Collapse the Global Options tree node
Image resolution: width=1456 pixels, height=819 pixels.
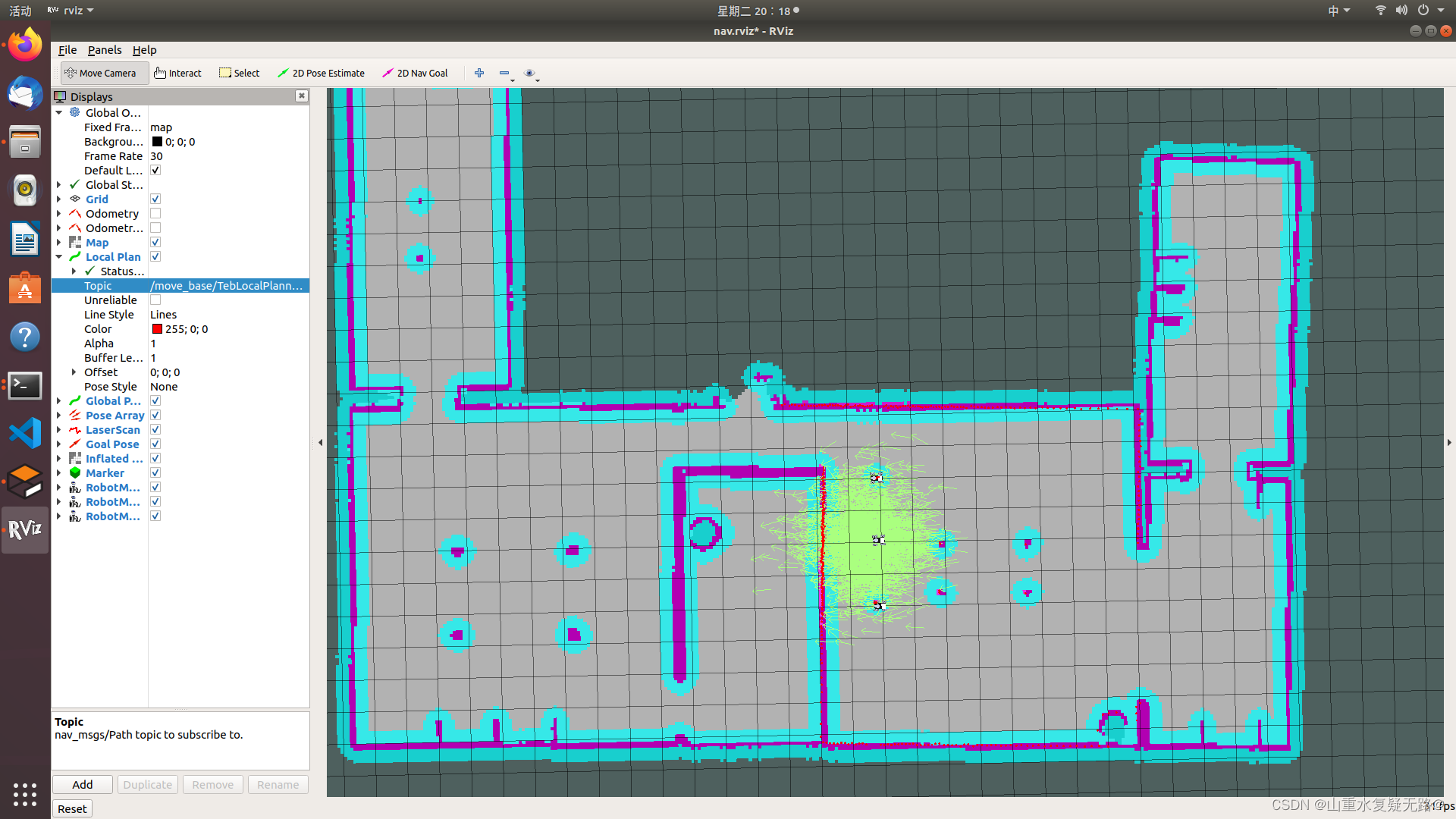59,112
